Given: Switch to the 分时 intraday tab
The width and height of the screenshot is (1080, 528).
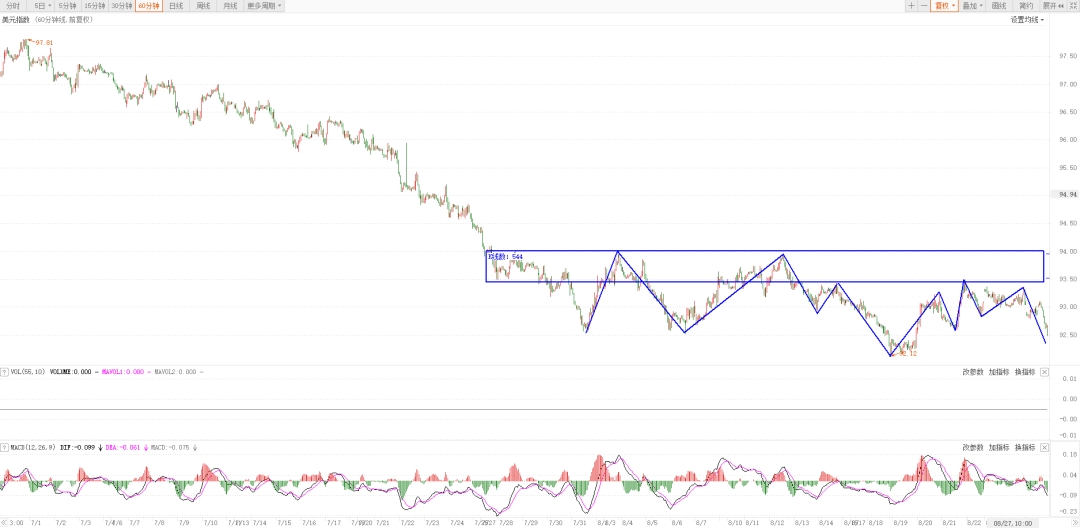Looking at the screenshot, I should [13, 6].
